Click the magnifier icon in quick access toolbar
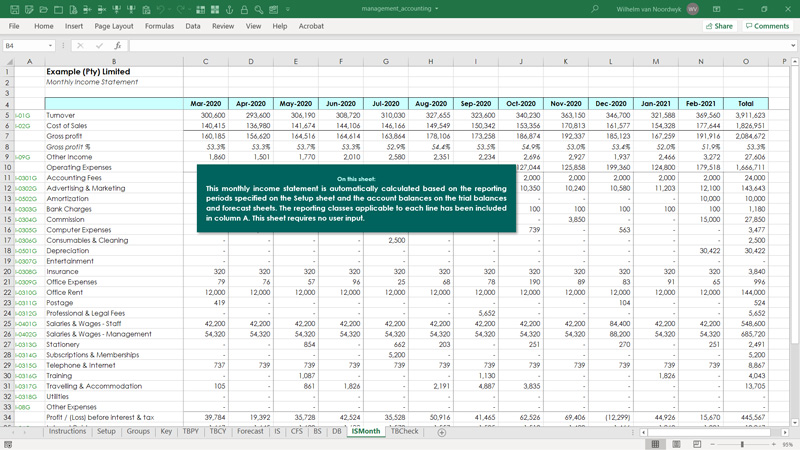This screenshot has width=800, height=450. coord(259,9)
